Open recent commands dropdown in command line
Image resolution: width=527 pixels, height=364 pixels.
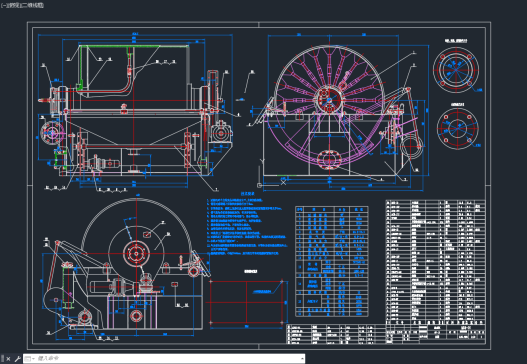pyautogui.click(x=30, y=359)
